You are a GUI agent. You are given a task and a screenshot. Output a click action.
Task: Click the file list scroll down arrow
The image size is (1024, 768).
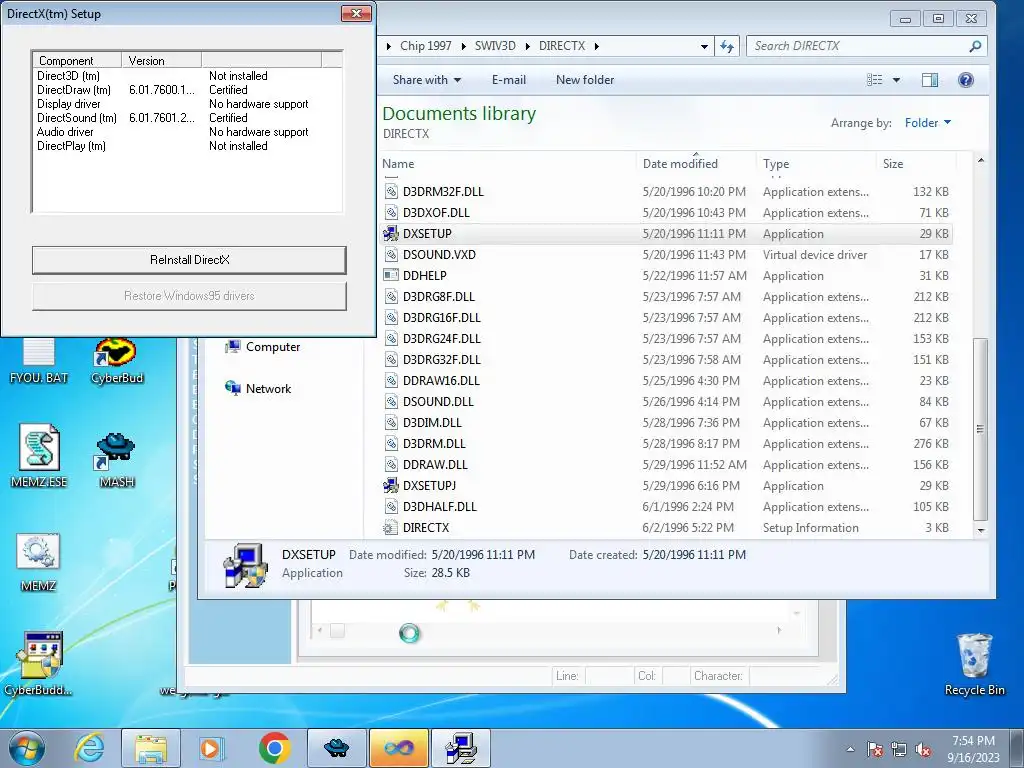pyautogui.click(x=980, y=530)
